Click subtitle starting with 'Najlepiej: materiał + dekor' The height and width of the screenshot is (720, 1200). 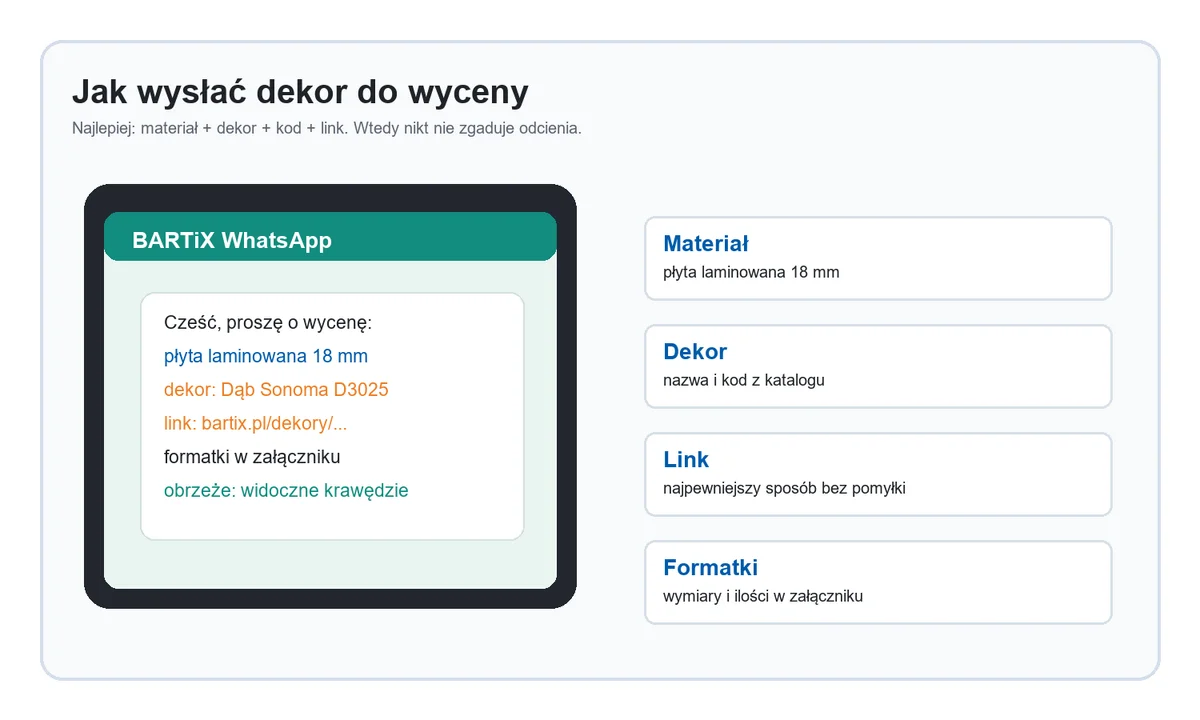tap(327, 129)
